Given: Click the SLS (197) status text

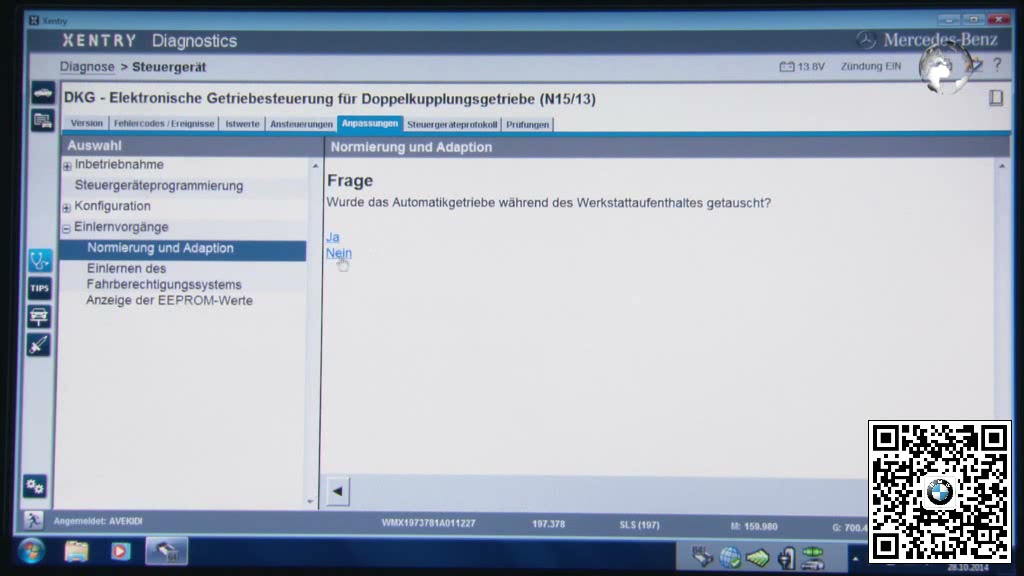Looking at the screenshot, I should coord(639,524).
